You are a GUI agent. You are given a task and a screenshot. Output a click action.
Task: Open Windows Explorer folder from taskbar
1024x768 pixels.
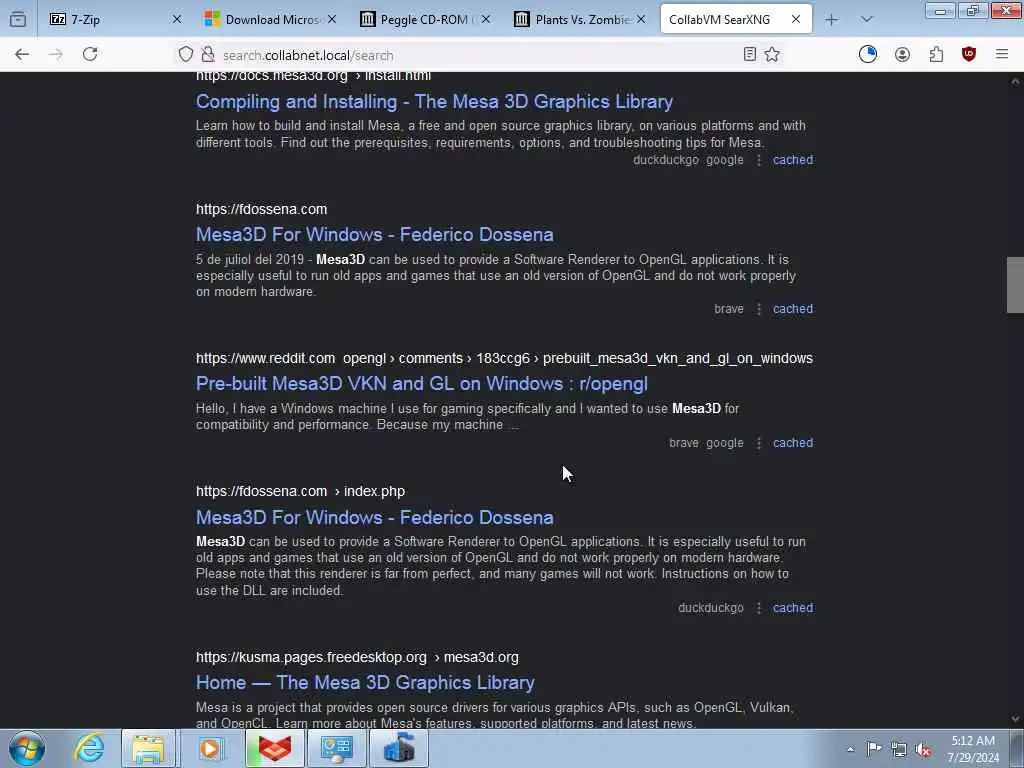coord(148,748)
